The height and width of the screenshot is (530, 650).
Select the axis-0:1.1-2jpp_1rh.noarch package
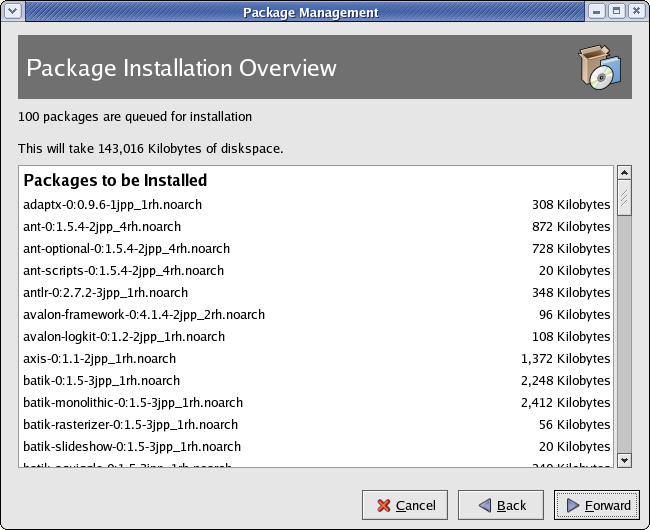[99, 359]
